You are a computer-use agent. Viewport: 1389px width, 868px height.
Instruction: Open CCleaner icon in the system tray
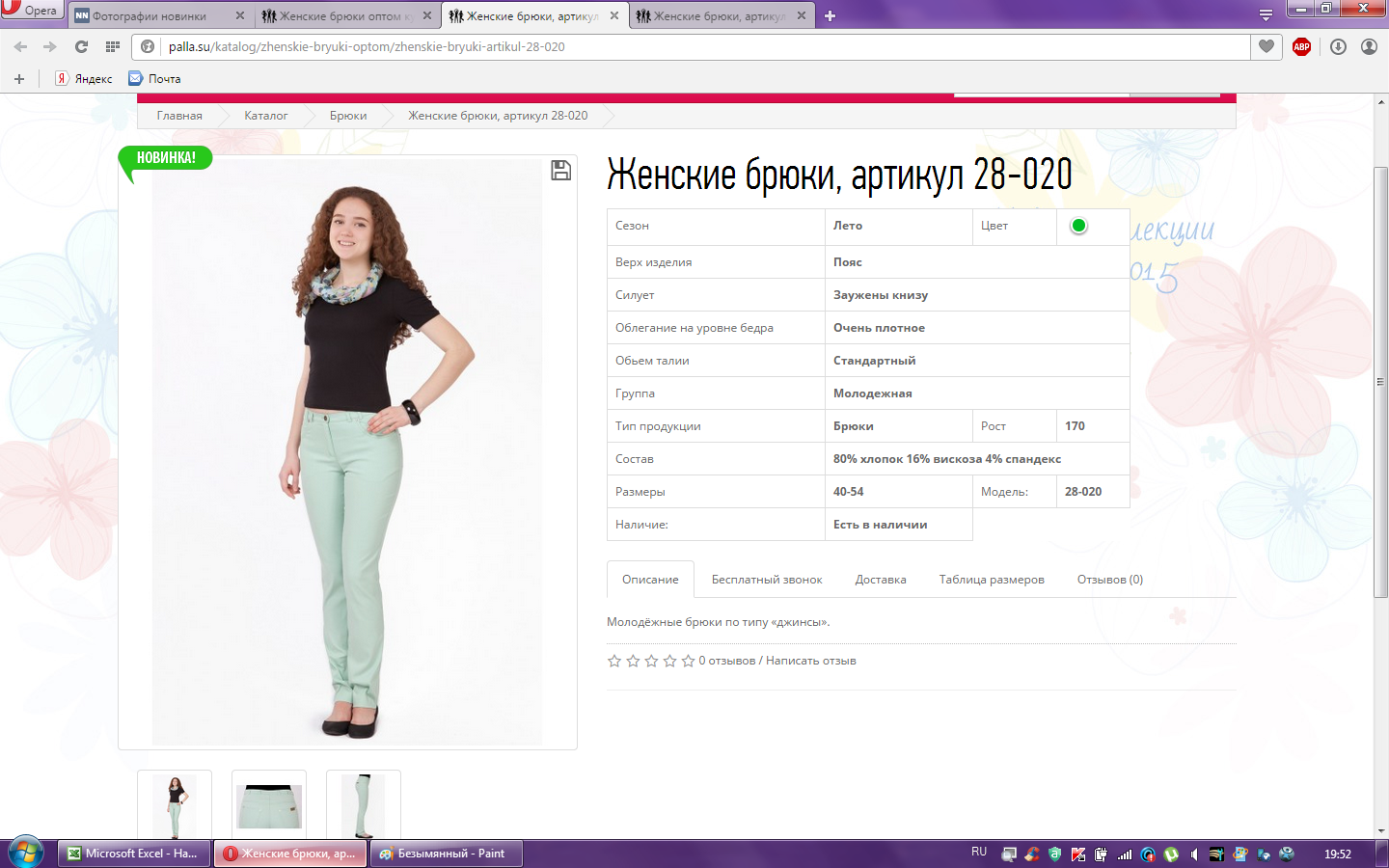tap(1032, 854)
